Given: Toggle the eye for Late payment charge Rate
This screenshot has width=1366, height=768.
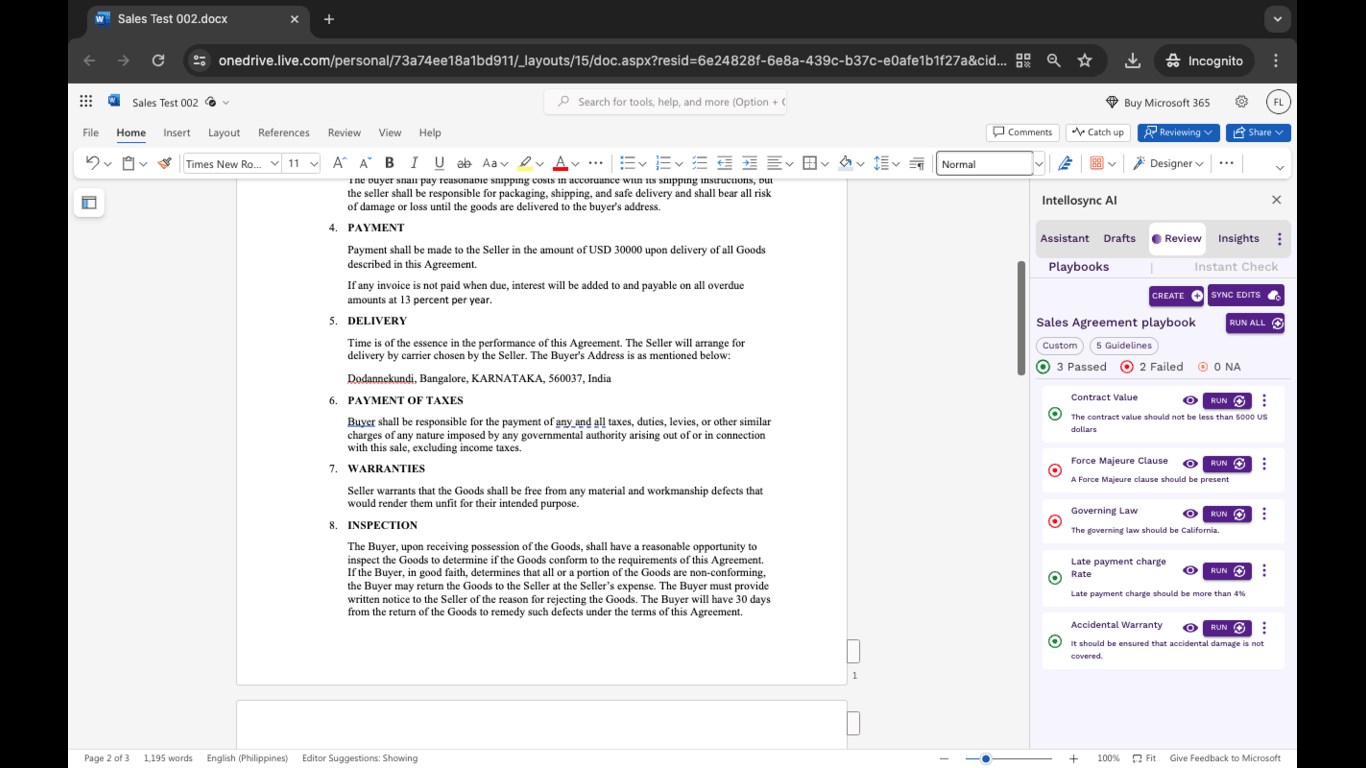Looking at the screenshot, I should point(1190,571).
